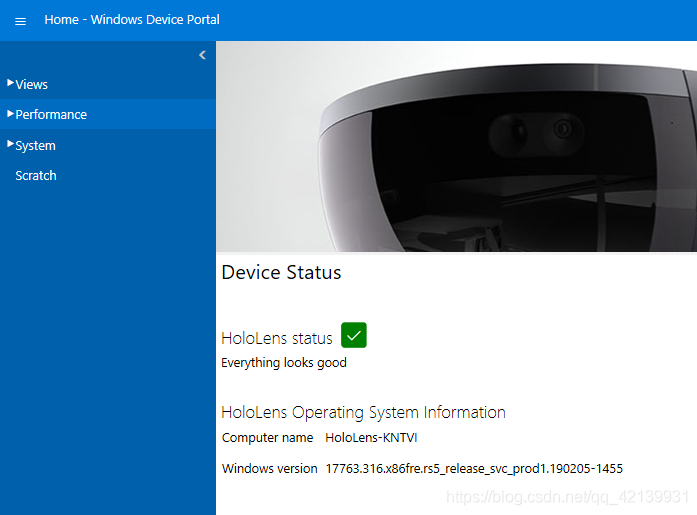Image resolution: width=697 pixels, height=515 pixels.
Task: Click the Device Status heading
Action: (x=281, y=272)
